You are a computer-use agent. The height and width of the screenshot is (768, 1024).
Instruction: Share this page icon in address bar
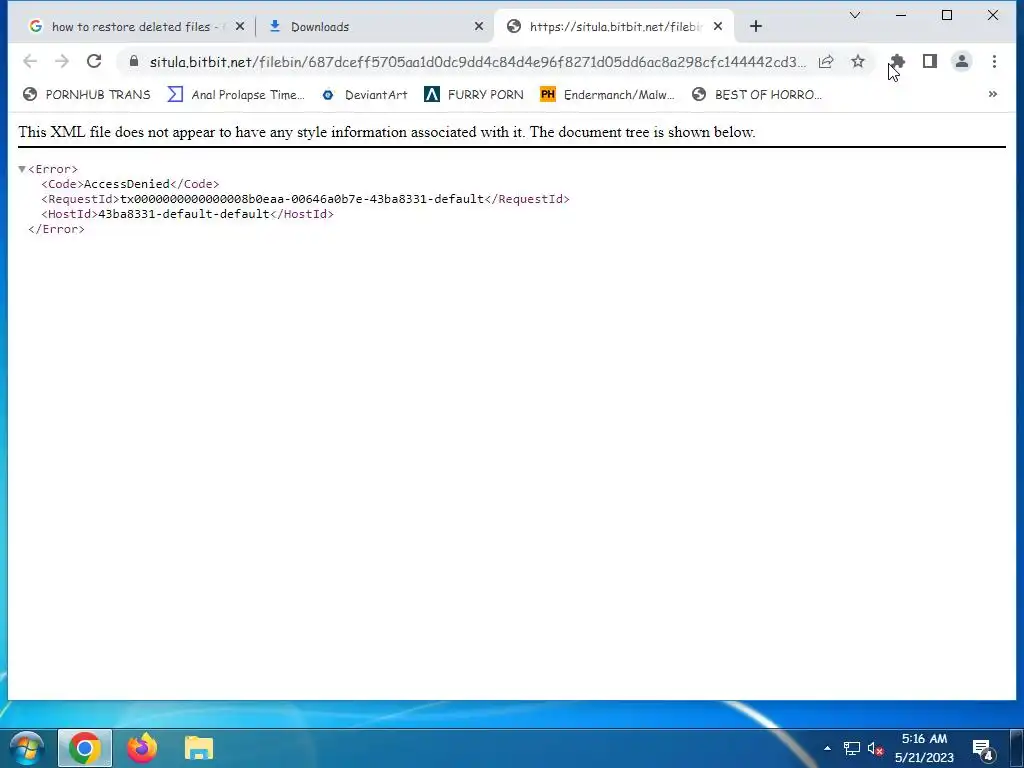[x=826, y=61]
